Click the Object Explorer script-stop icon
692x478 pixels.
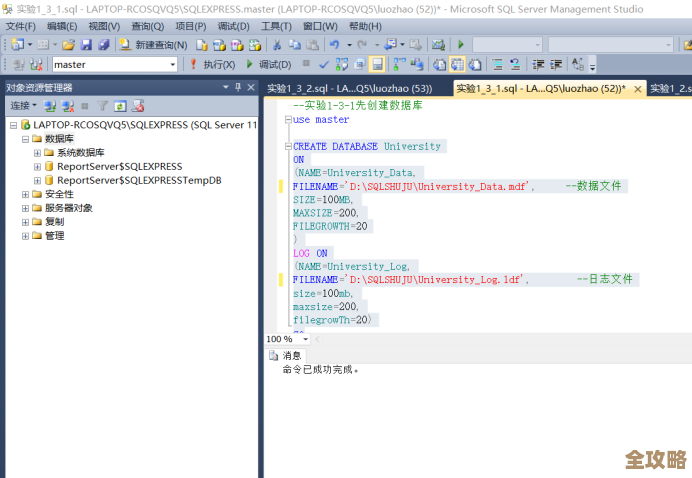click(x=138, y=106)
